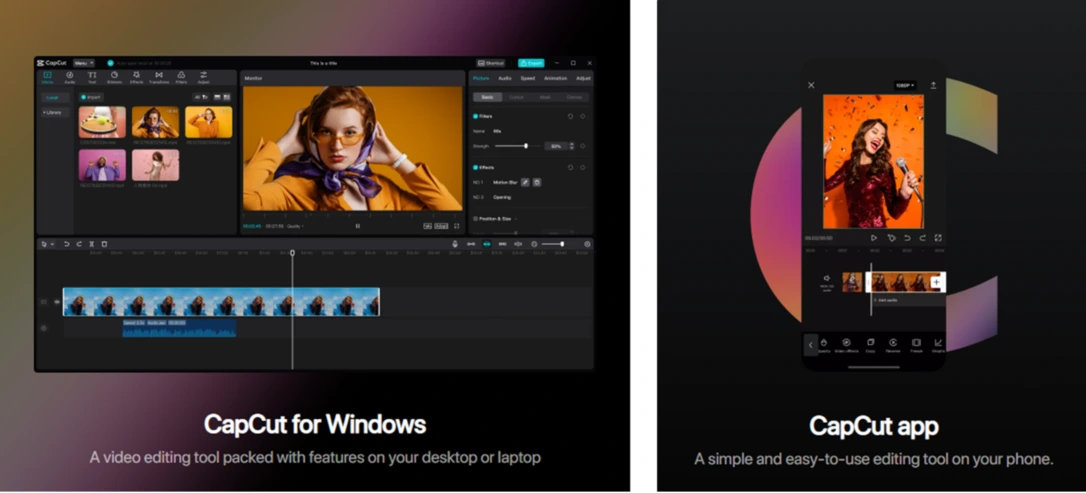This screenshot has width=1086, height=493.
Task: Open the Audio tool in the top toolbar
Action: tap(69, 77)
